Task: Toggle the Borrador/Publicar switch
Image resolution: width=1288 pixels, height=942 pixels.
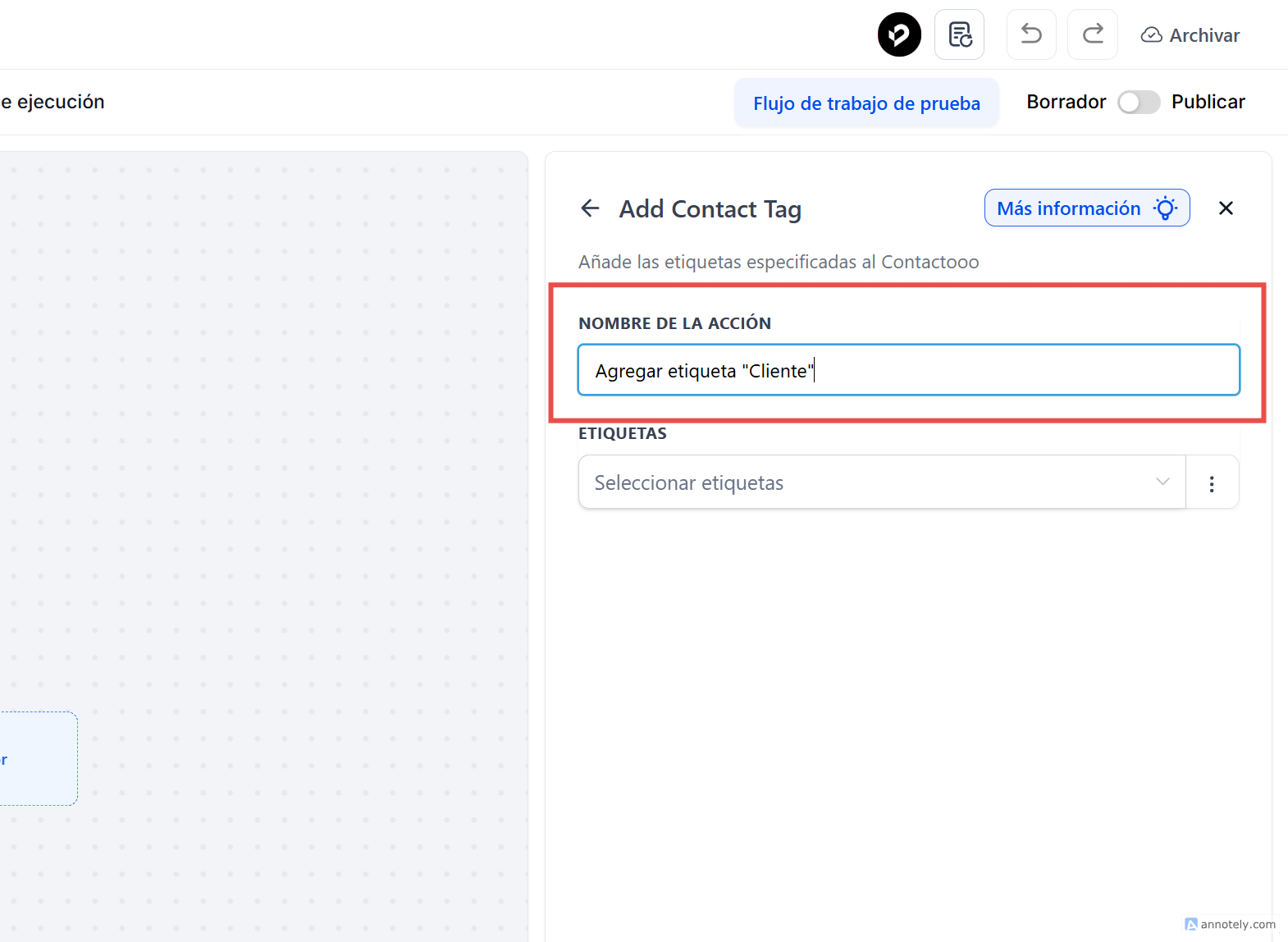Action: pos(1139,102)
